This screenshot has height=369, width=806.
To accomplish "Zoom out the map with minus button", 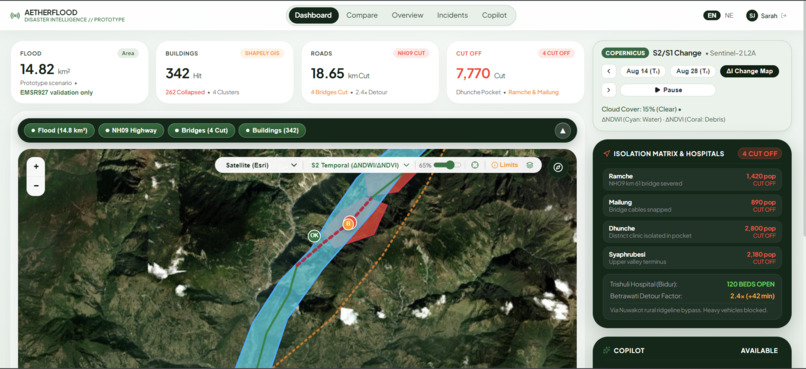I will (x=36, y=186).
